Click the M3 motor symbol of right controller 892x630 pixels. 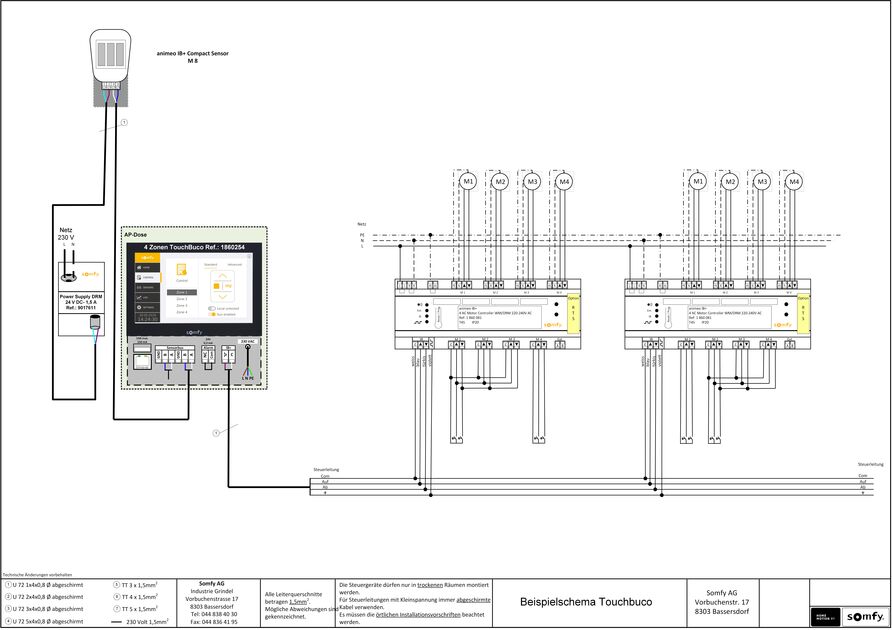click(762, 182)
